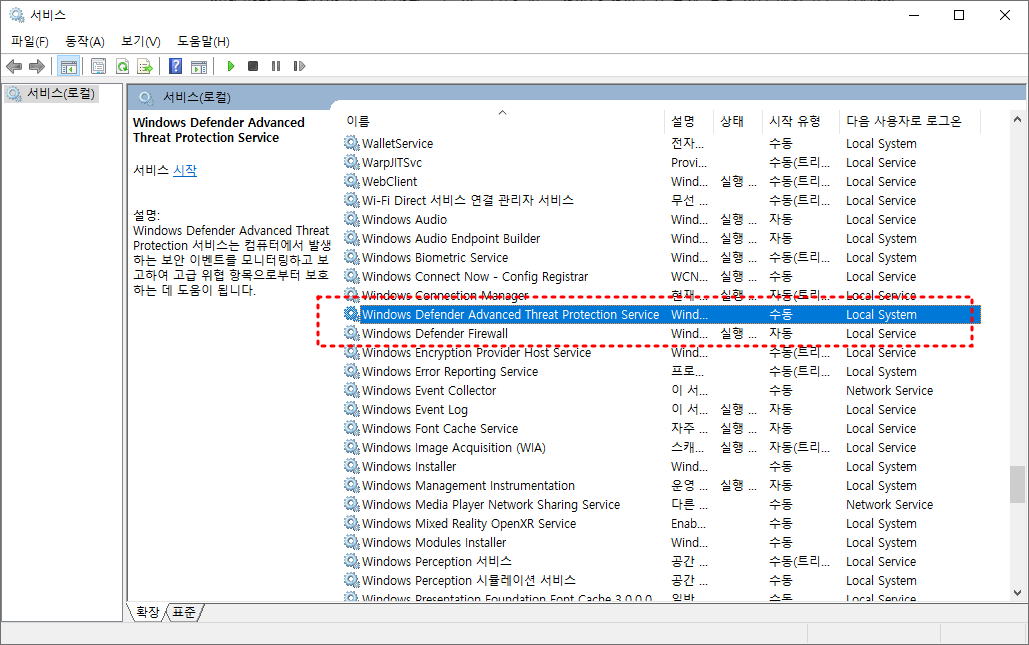This screenshot has width=1029, height=645.
Task: Select the gear icon of the Windows Audio row
Action: point(352,219)
